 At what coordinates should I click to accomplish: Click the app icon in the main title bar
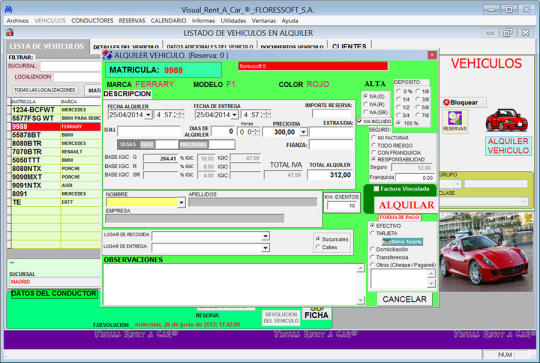8,9
